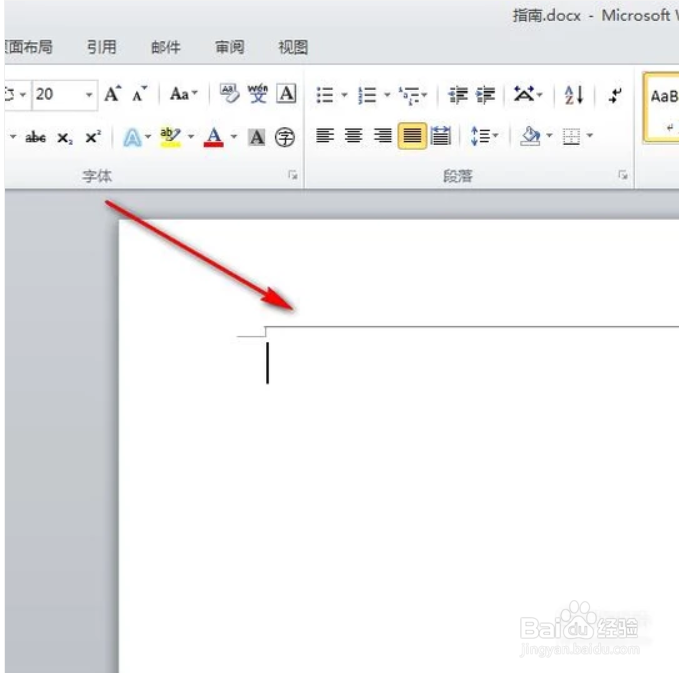Open the 审阅 ribbon tab
The image size is (679, 673).
click(230, 47)
